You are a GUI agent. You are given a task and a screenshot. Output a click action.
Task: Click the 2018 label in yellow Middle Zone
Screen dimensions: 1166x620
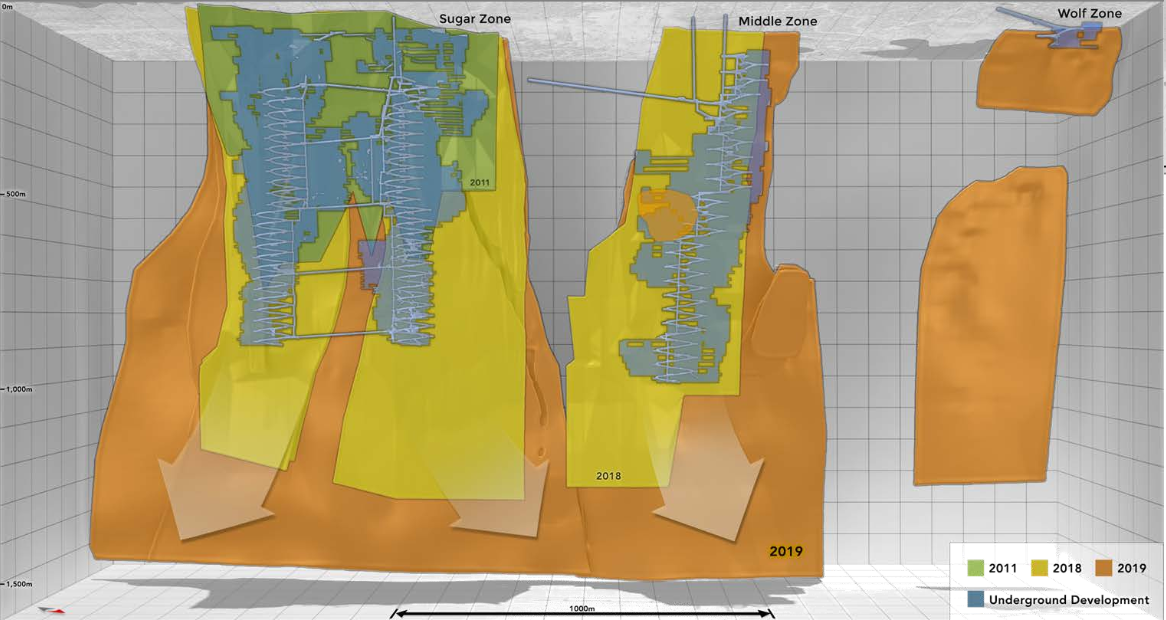tap(608, 476)
